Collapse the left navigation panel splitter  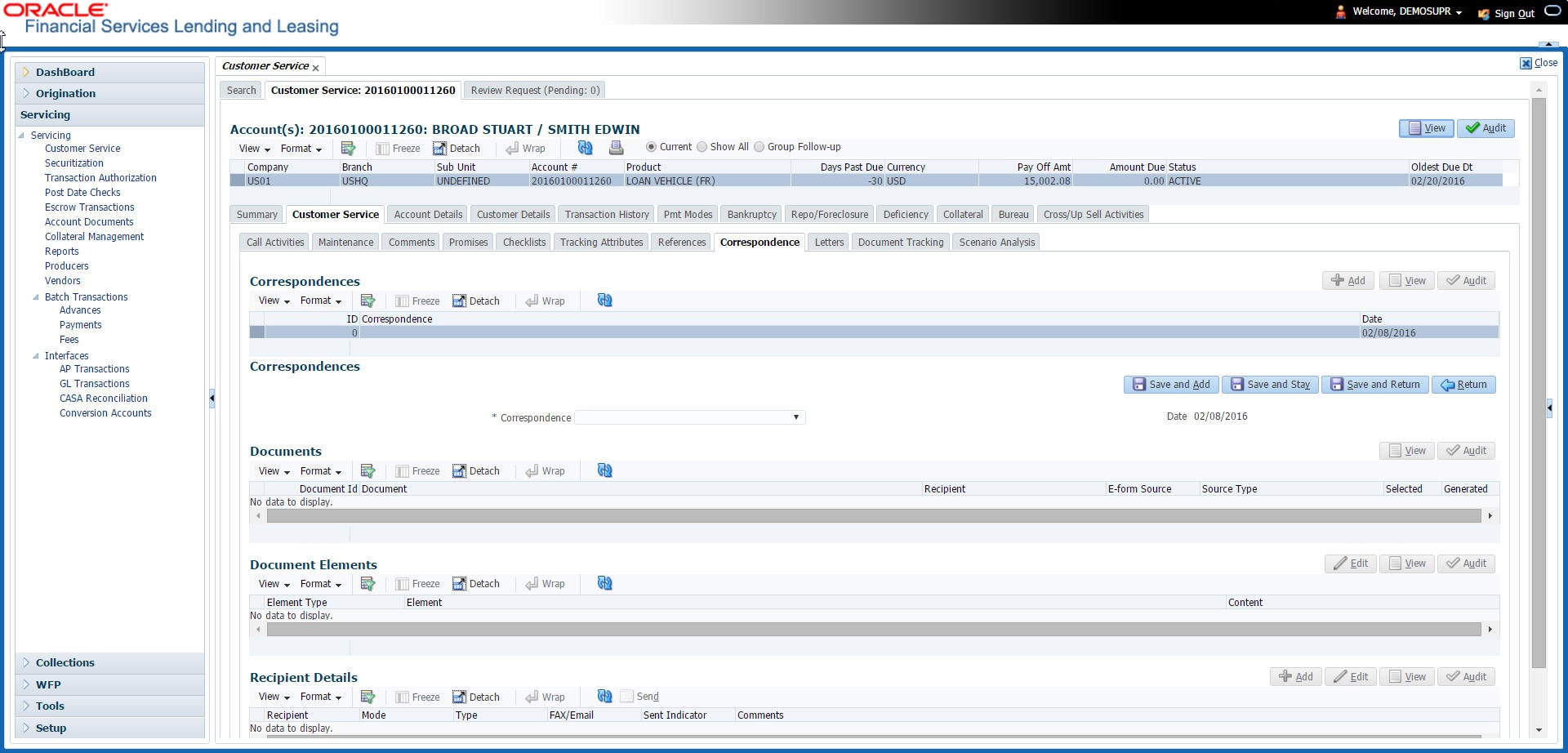point(212,399)
